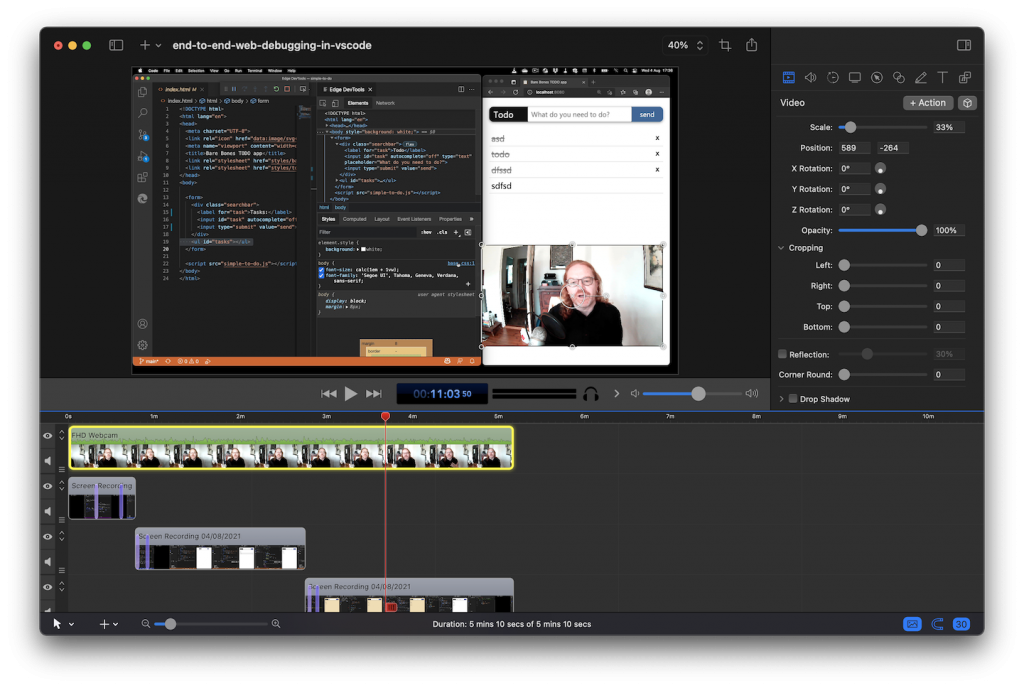Click the + Action button
1024x688 pixels.
click(x=927, y=103)
